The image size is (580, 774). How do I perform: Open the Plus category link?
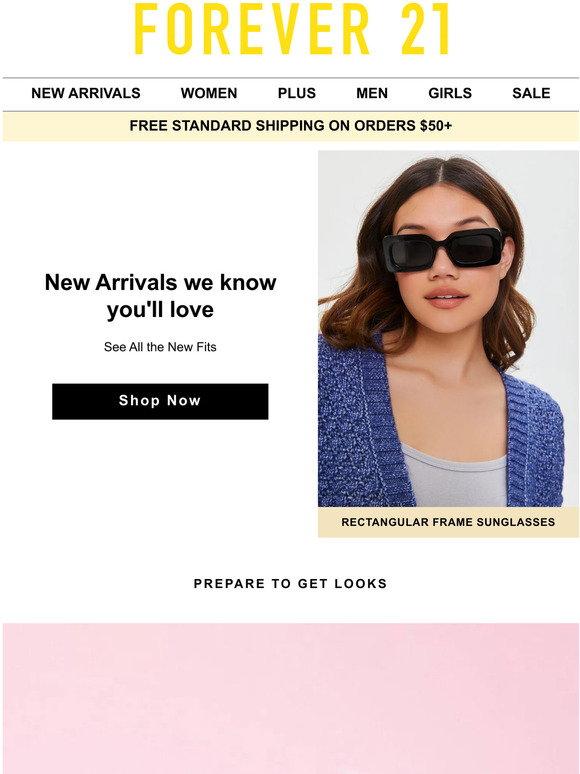coord(297,93)
